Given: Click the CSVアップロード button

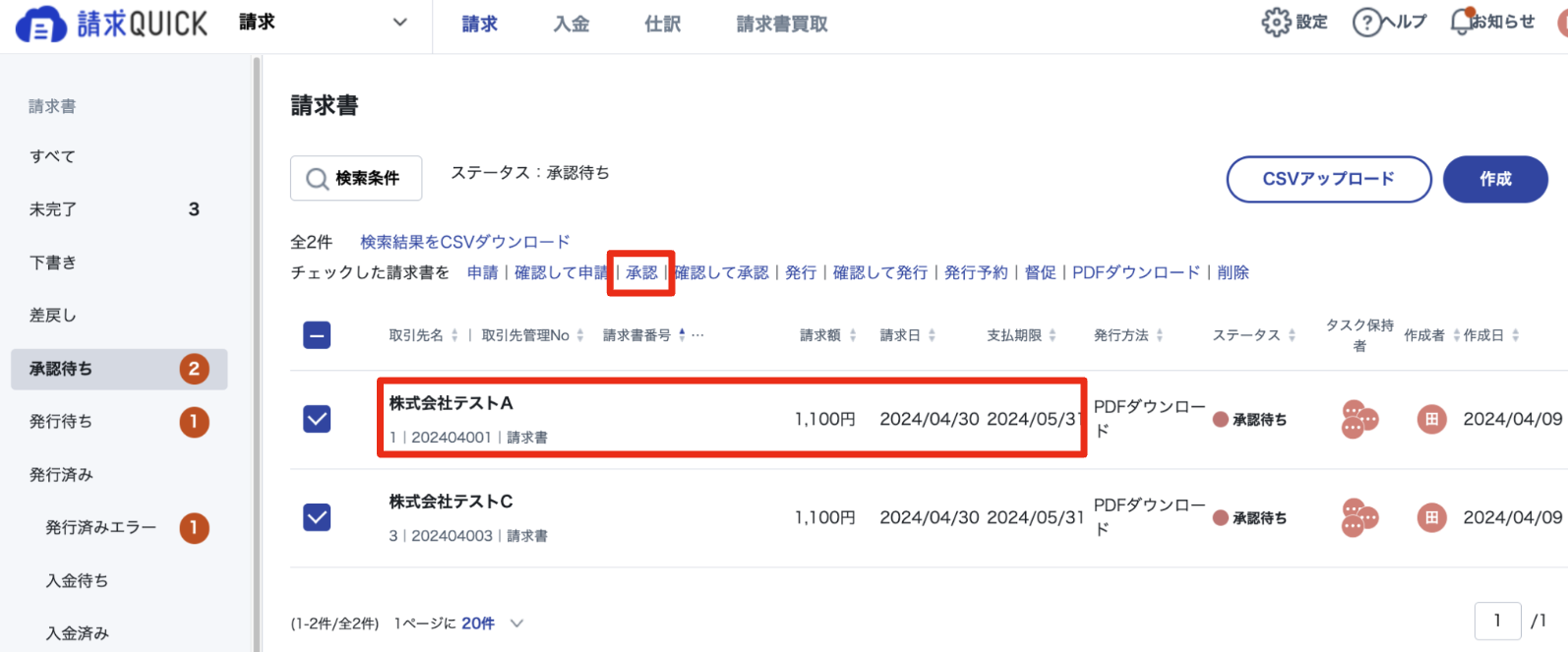Looking at the screenshot, I should 1329,179.
